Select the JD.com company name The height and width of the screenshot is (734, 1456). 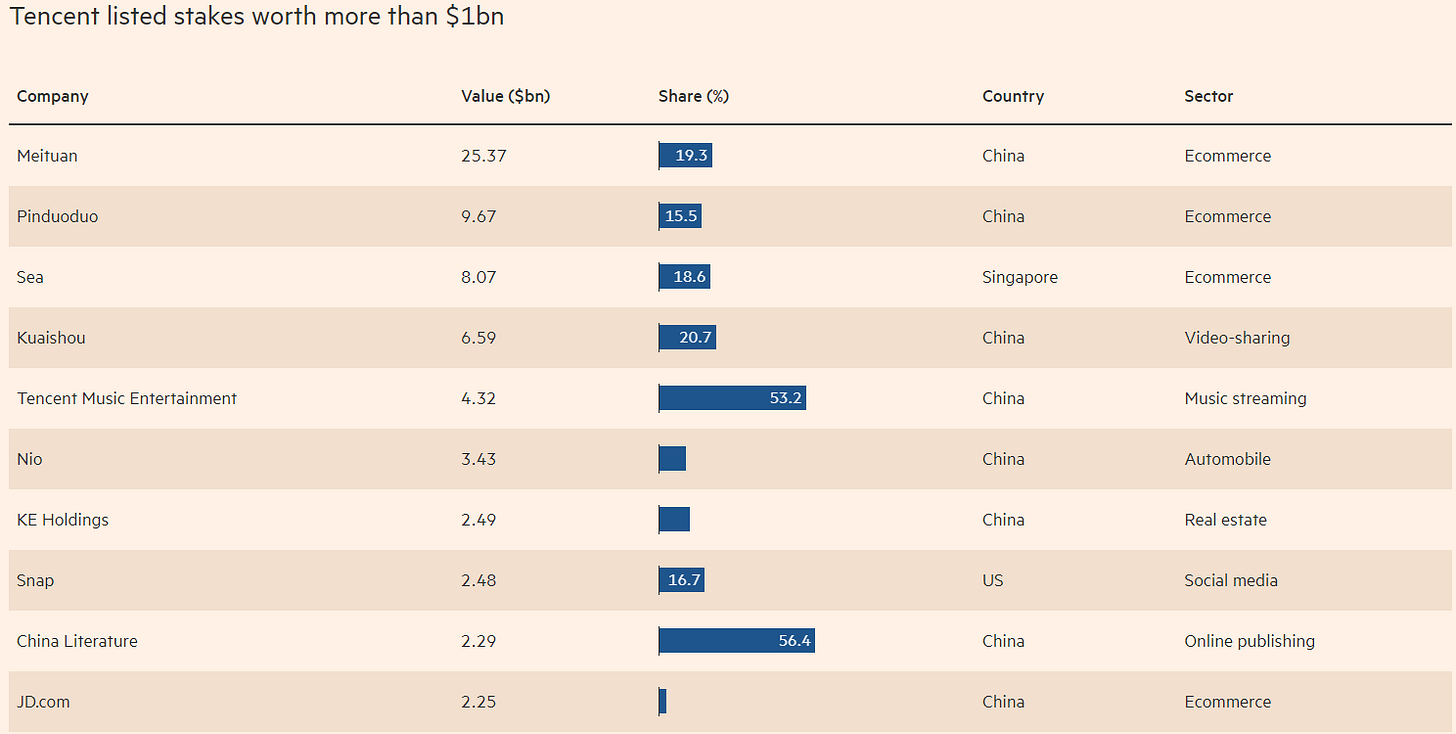click(x=43, y=702)
